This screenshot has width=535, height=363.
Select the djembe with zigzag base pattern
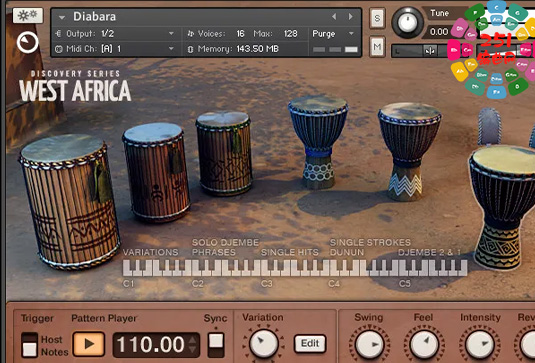(x=409, y=152)
